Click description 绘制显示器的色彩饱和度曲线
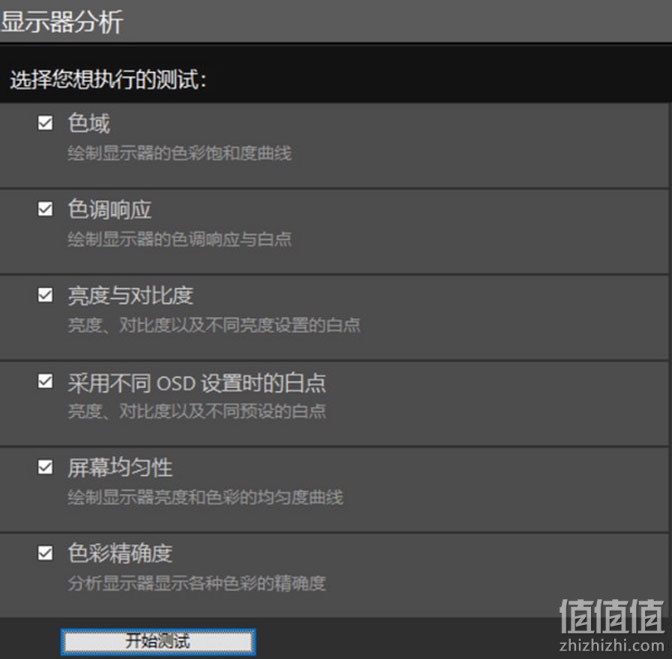 click(x=180, y=153)
